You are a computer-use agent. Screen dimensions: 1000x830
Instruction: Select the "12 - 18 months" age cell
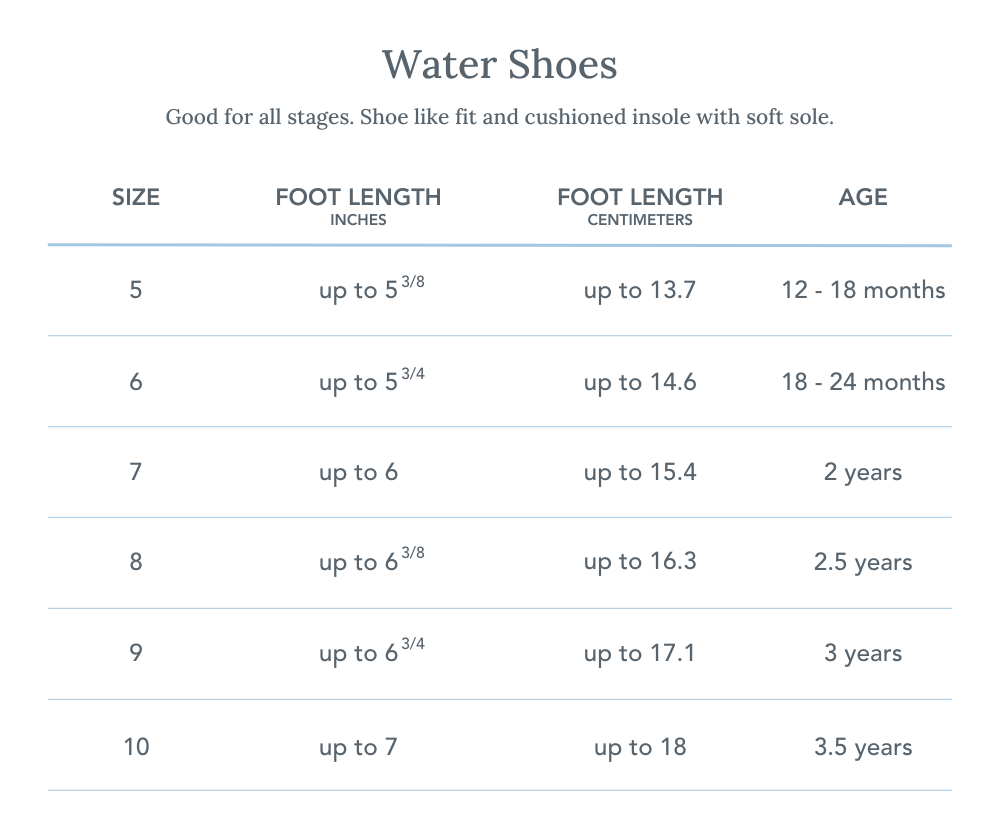point(863,290)
